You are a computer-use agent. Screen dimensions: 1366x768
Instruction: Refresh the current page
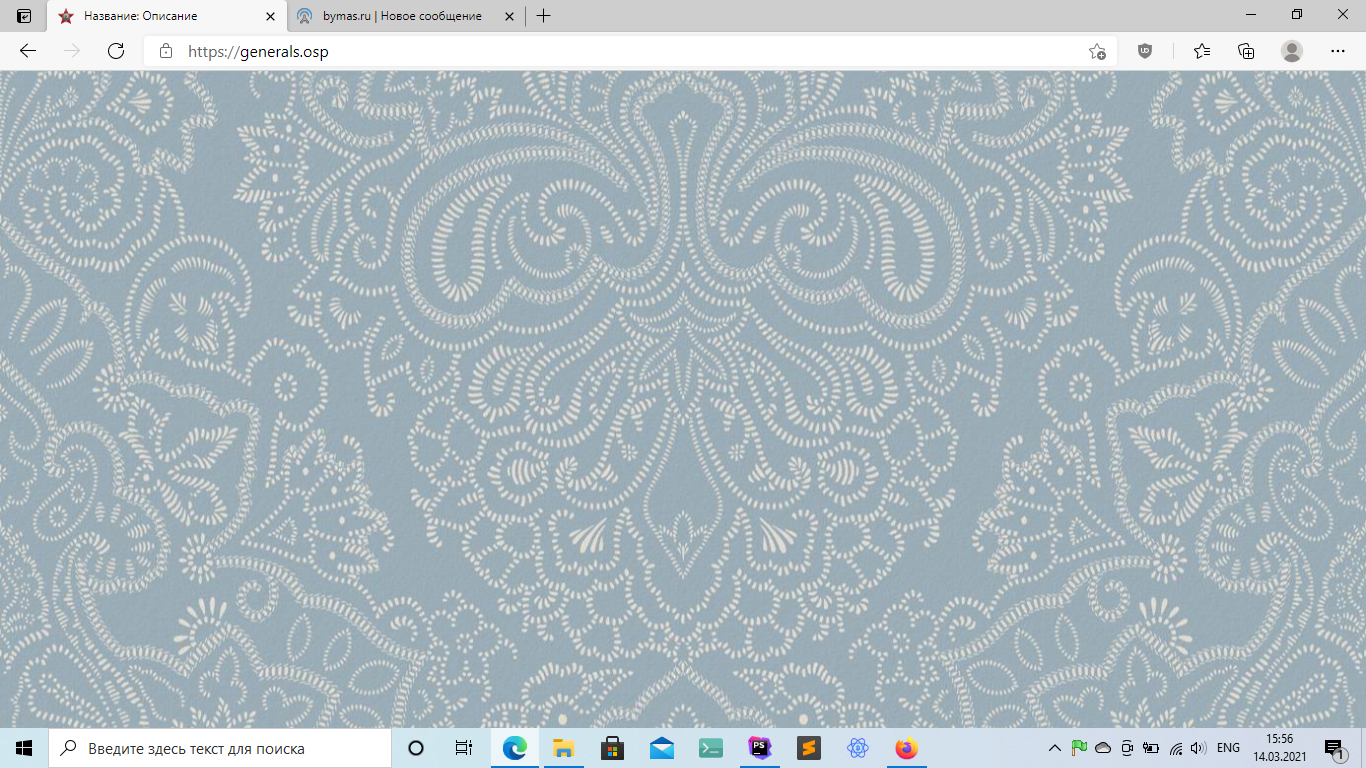(116, 51)
